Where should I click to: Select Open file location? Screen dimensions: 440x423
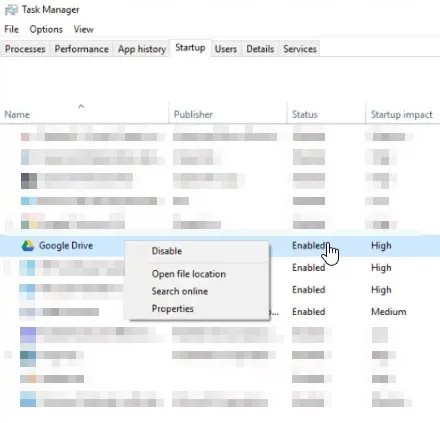tap(189, 274)
